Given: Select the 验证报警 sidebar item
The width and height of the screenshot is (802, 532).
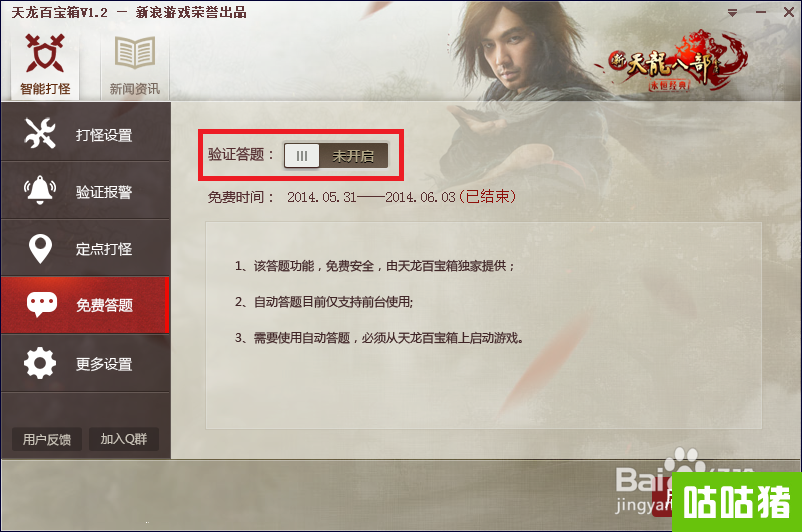Looking at the screenshot, I should [x=85, y=191].
